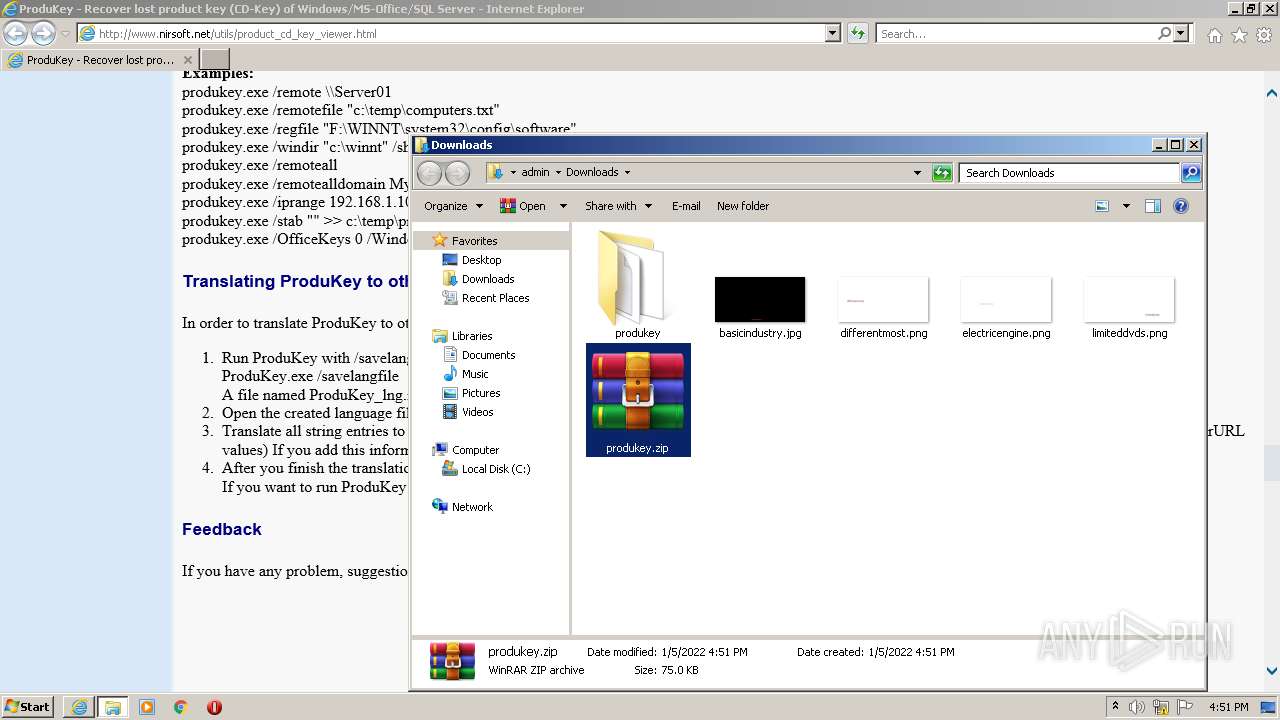The height and width of the screenshot is (720, 1280).
Task: Open the previous locations dropdown in the Explorer address bar
Action: click(x=917, y=173)
